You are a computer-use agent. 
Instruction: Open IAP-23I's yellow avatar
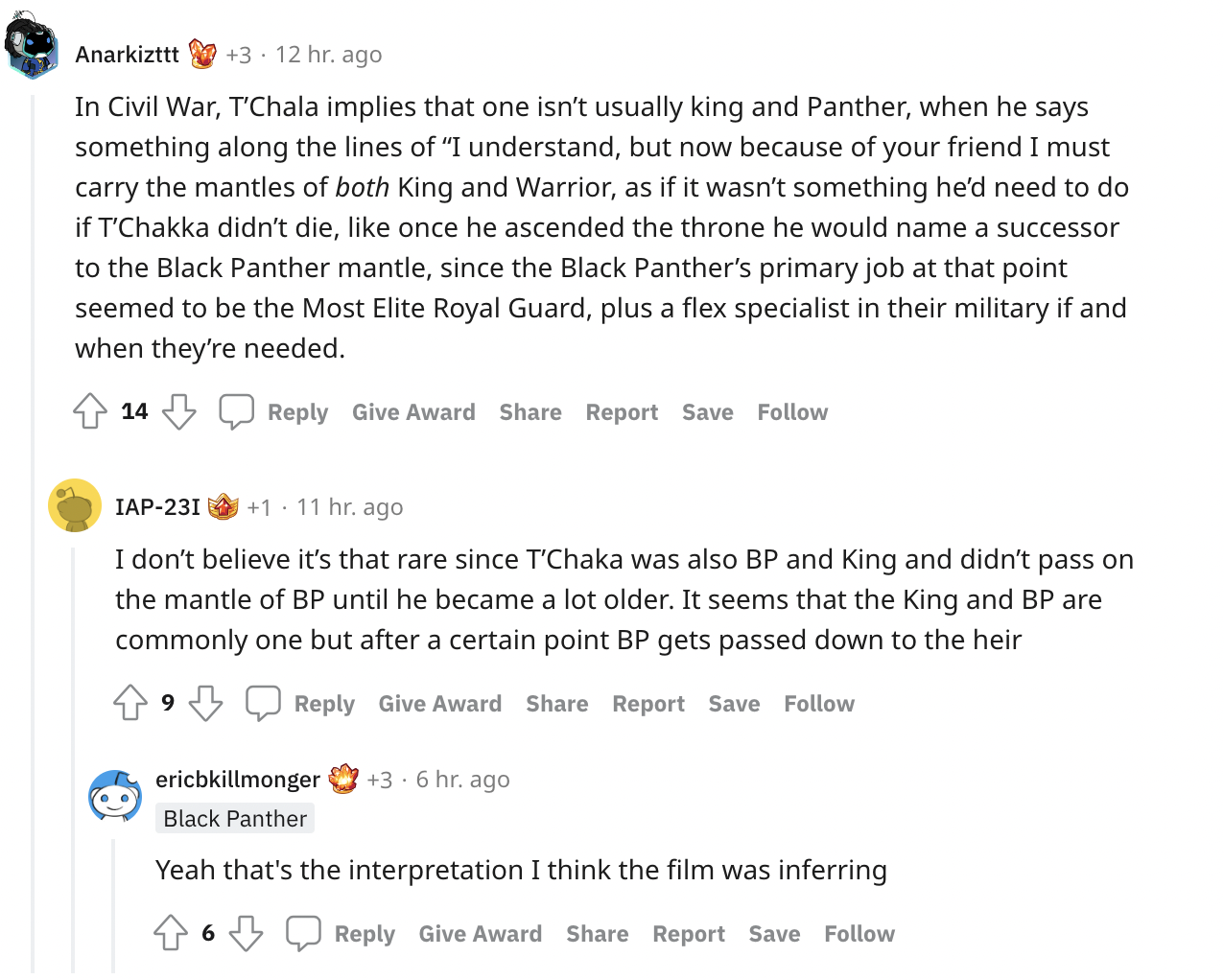(75, 505)
